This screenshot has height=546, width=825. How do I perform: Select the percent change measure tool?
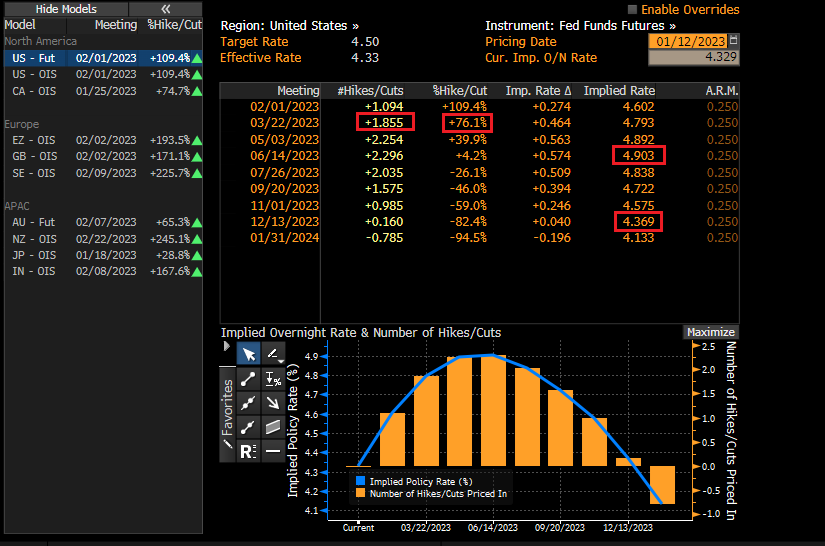point(273,379)
